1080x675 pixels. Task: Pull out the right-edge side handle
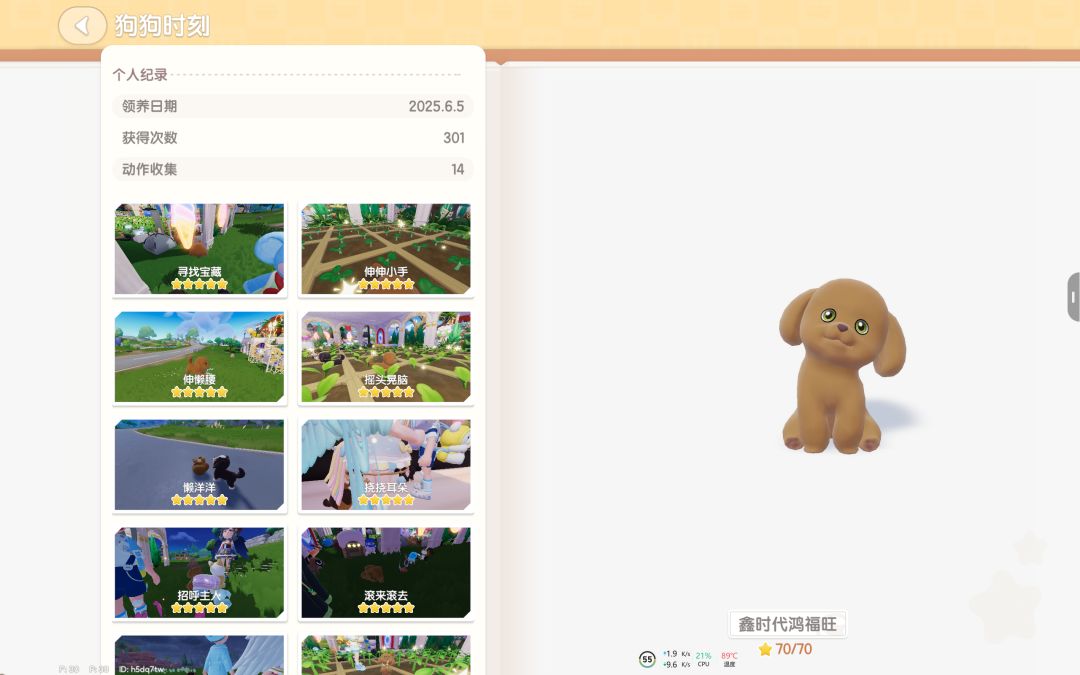coord(1073,297)
